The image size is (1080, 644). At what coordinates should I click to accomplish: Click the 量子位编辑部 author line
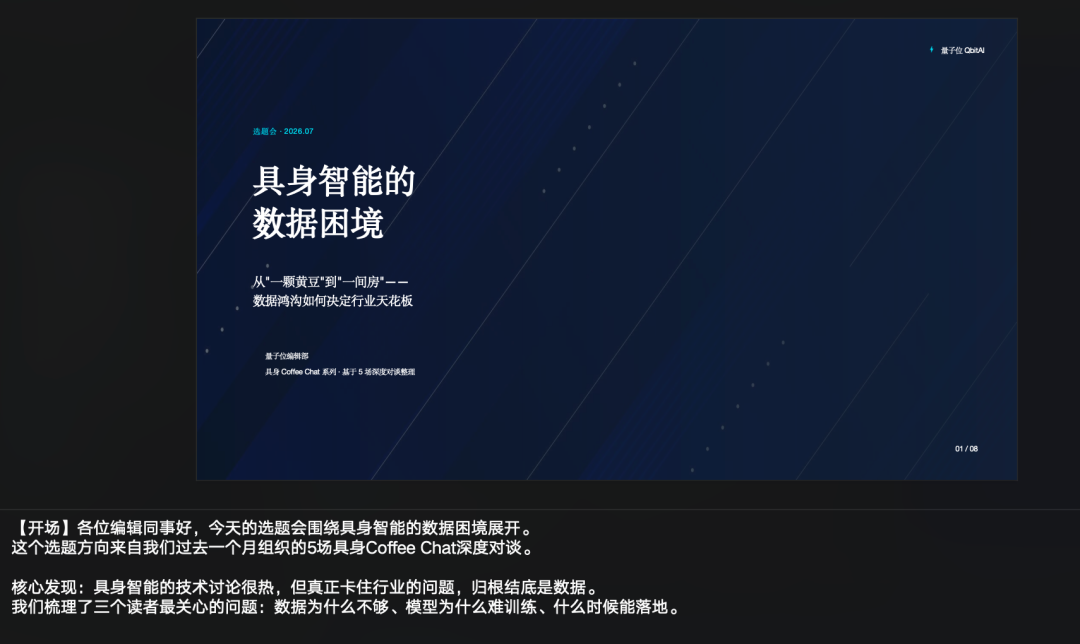(287, 356)
